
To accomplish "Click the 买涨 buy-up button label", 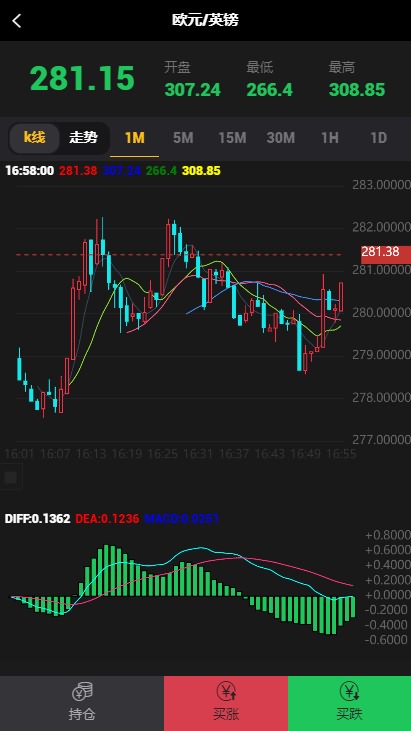I will (x=226, y=714).
